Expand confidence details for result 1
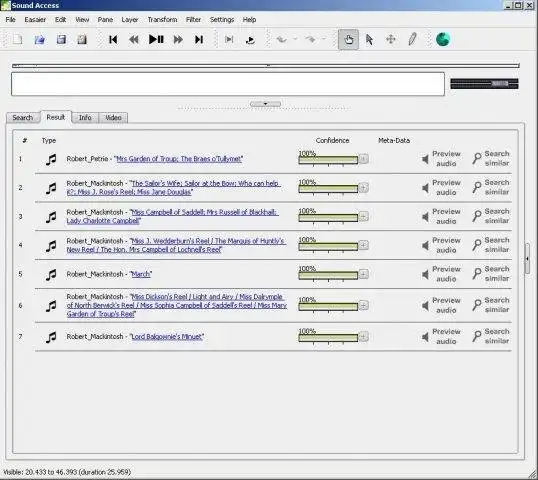Screen dimensions: 538x480 (x=363, y=159)
